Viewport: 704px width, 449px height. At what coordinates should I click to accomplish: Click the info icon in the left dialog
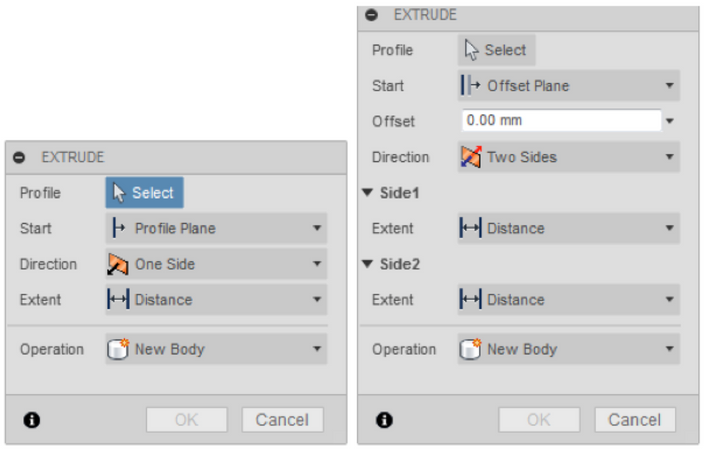click(x=31, y=420)
